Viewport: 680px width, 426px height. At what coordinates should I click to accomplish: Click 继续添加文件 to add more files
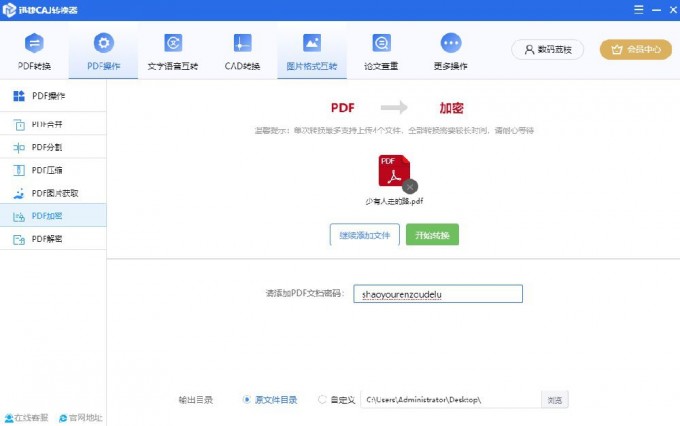pos(364,236)
